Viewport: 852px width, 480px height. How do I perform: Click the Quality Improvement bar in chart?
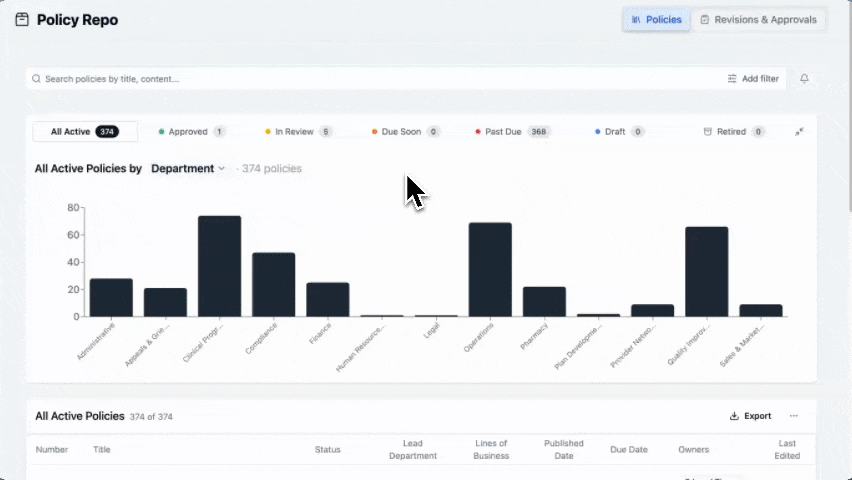tap(706, 272)
